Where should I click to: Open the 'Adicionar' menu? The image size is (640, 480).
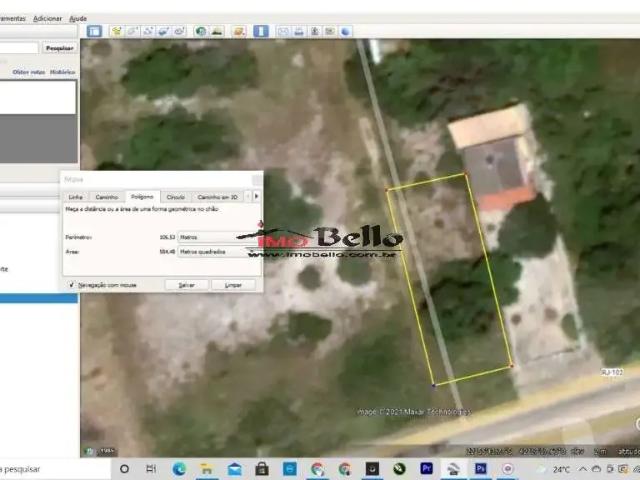pyautogui.click(x=47, y=18)
